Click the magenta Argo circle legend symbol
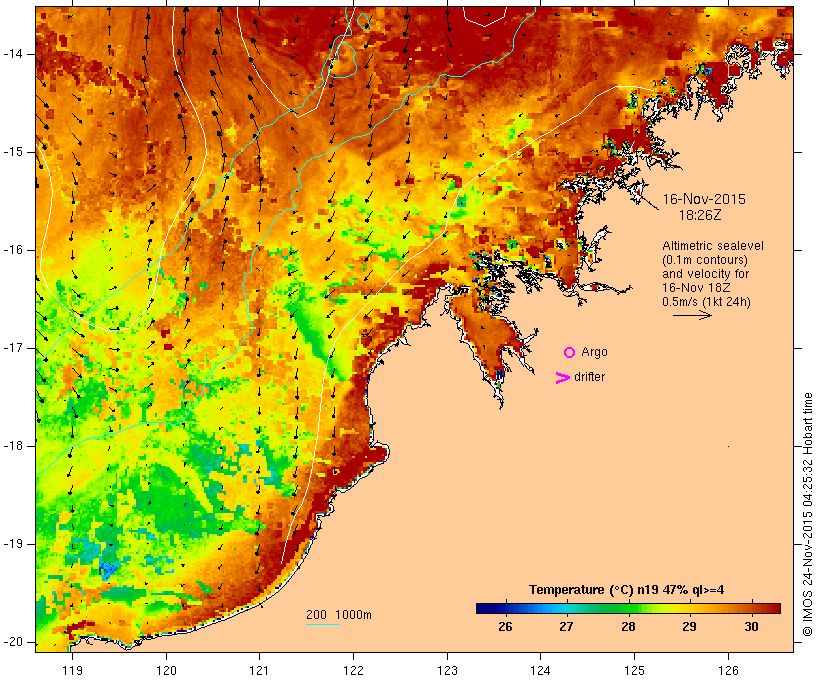This screenshot has width=820, height=680. coord(569,353)
